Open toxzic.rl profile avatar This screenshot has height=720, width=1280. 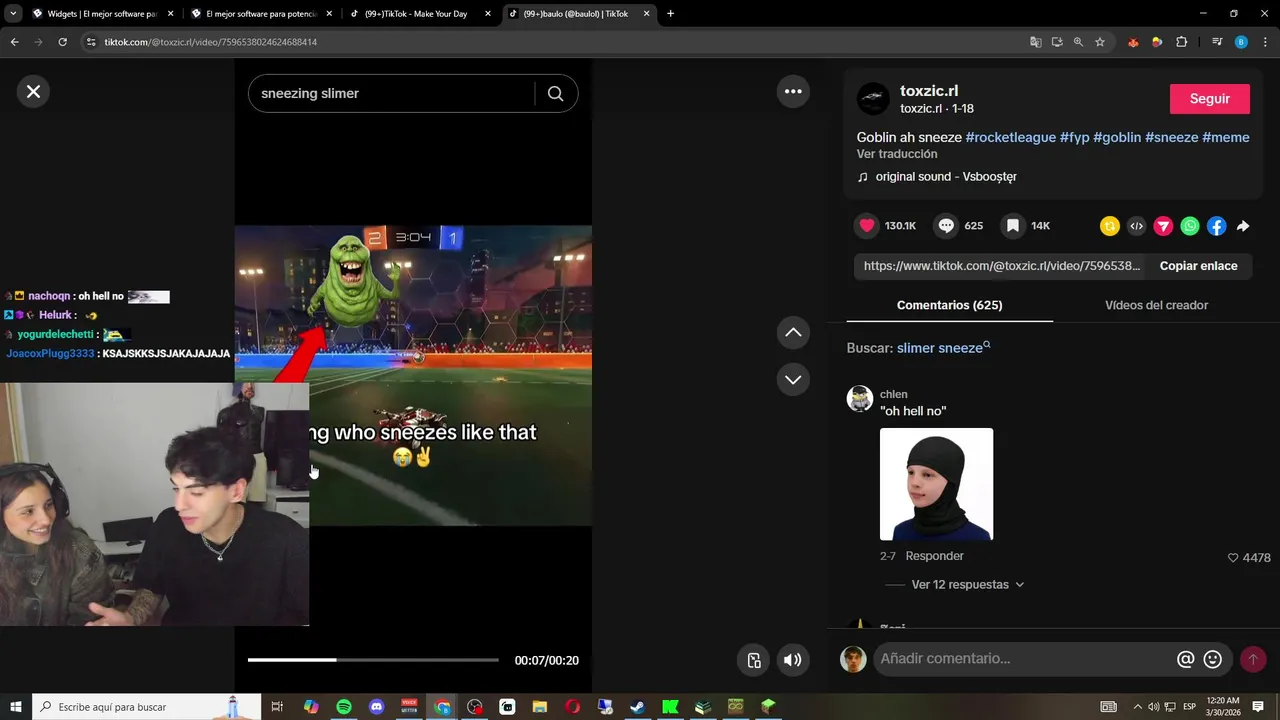pyautogui.click(x=873, y=99)
